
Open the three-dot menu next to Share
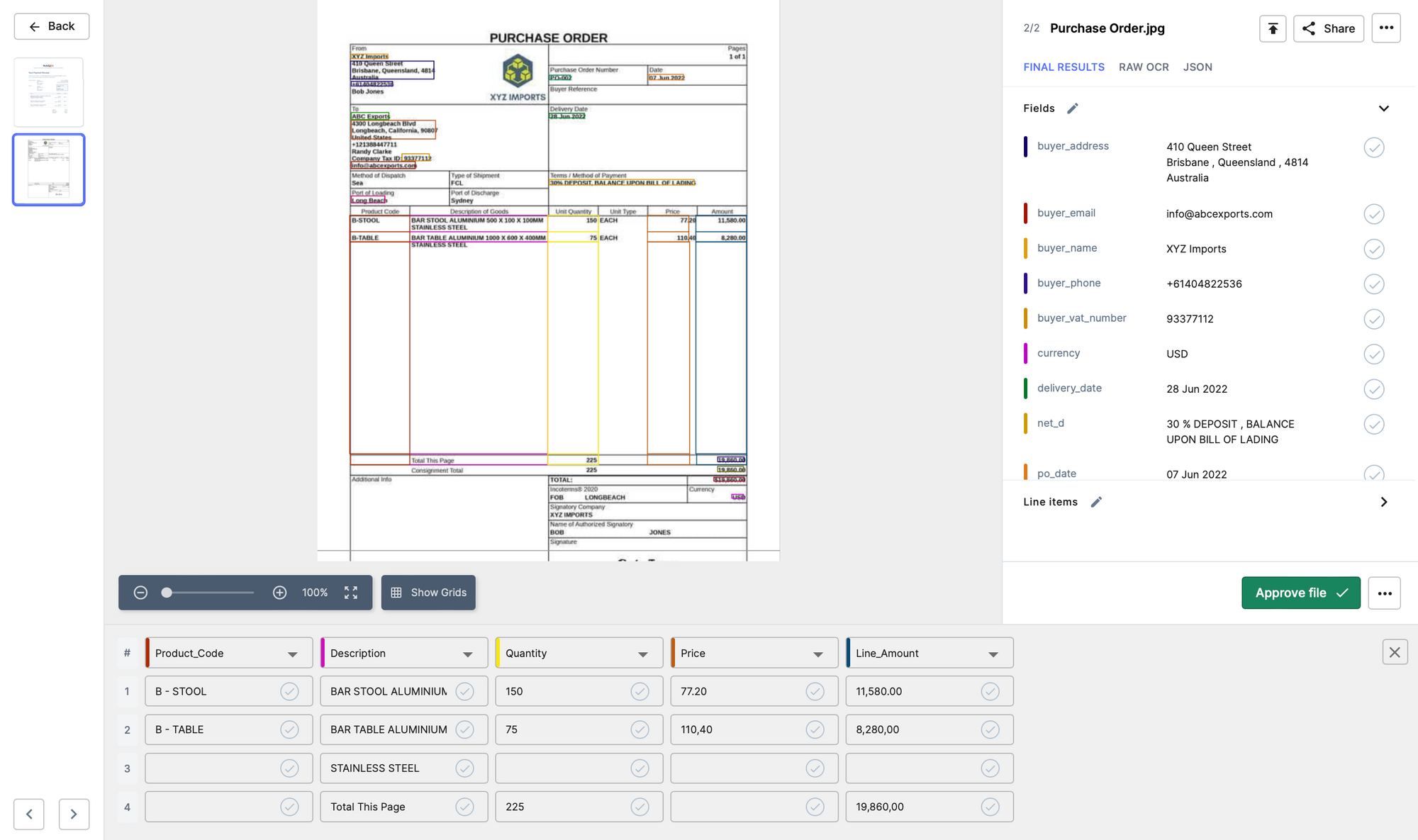tap(1386, 28)
